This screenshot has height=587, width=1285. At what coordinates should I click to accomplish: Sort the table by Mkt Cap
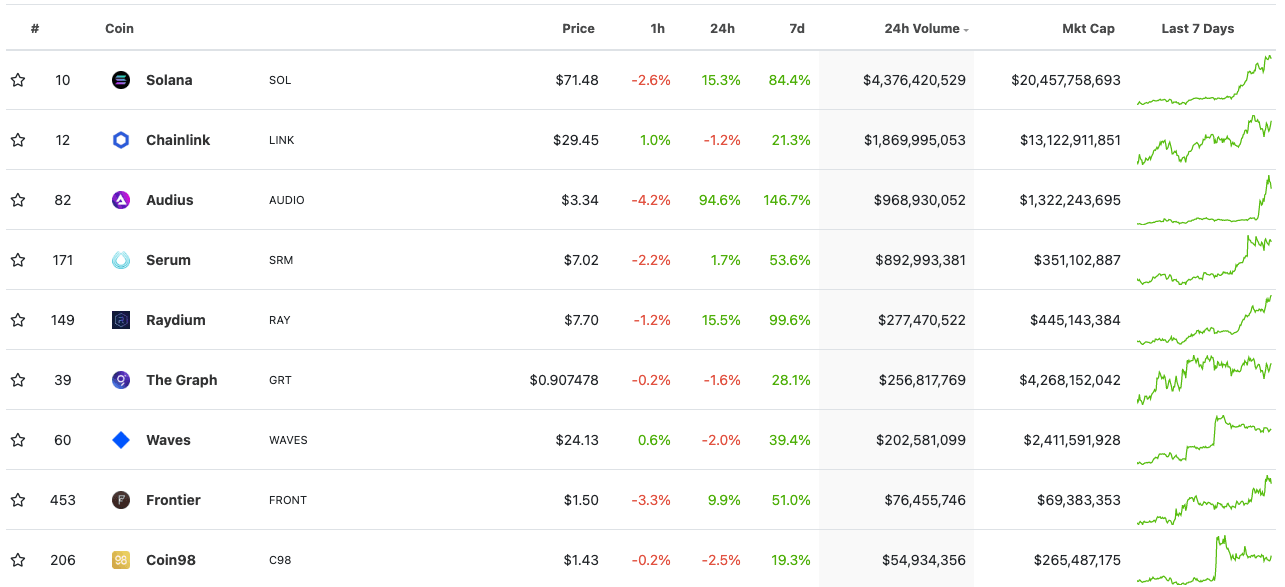pos(1088,29)
